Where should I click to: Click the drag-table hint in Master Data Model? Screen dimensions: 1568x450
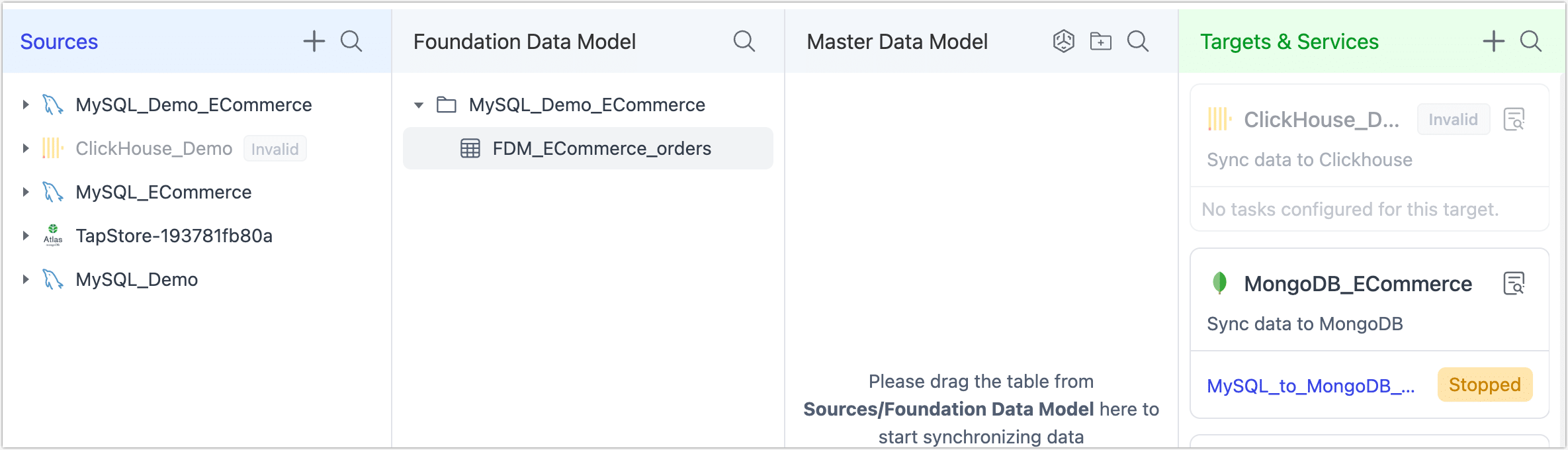pos(981,409)
